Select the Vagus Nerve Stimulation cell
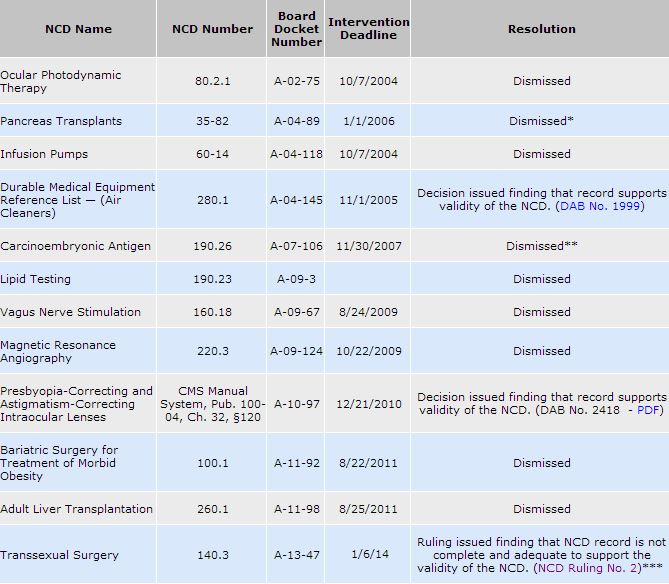This screenshot has width=669, height=584. tap(78, 312)
